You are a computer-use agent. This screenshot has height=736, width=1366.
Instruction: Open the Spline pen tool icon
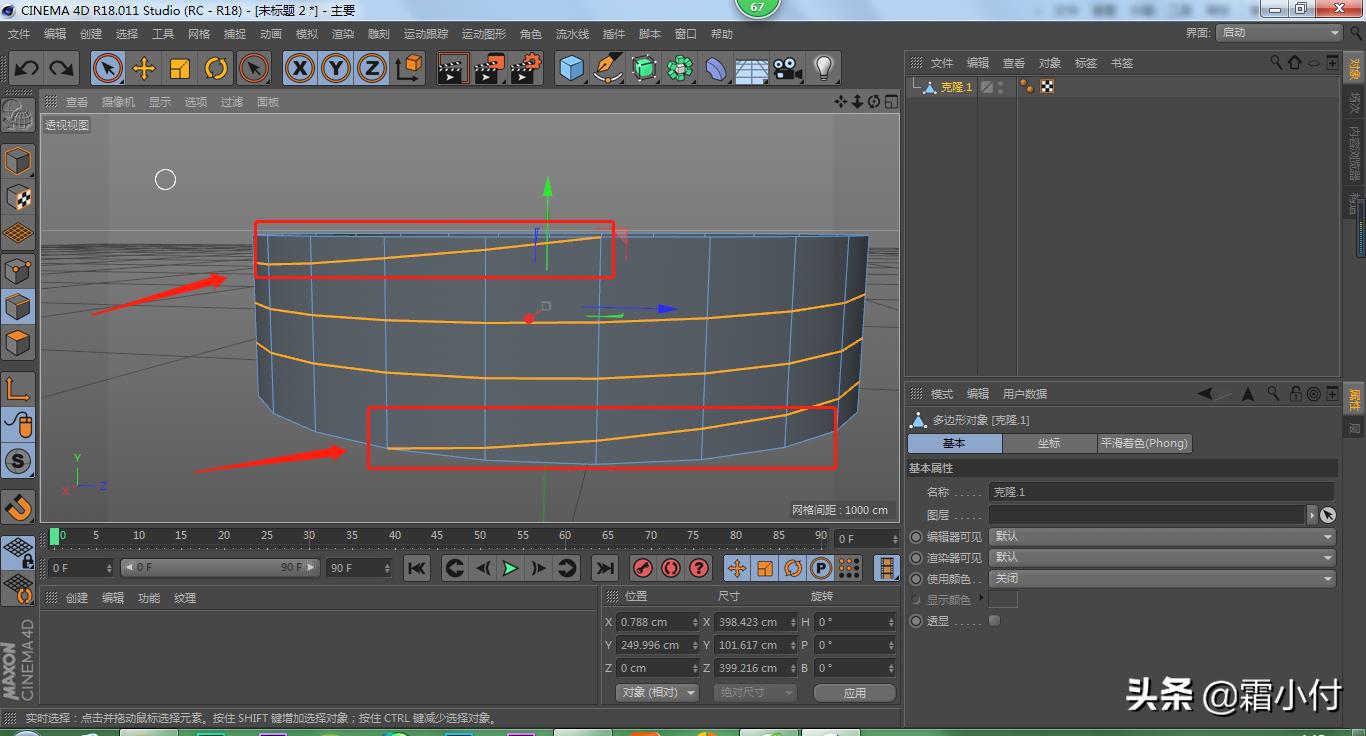coord(606,68)
